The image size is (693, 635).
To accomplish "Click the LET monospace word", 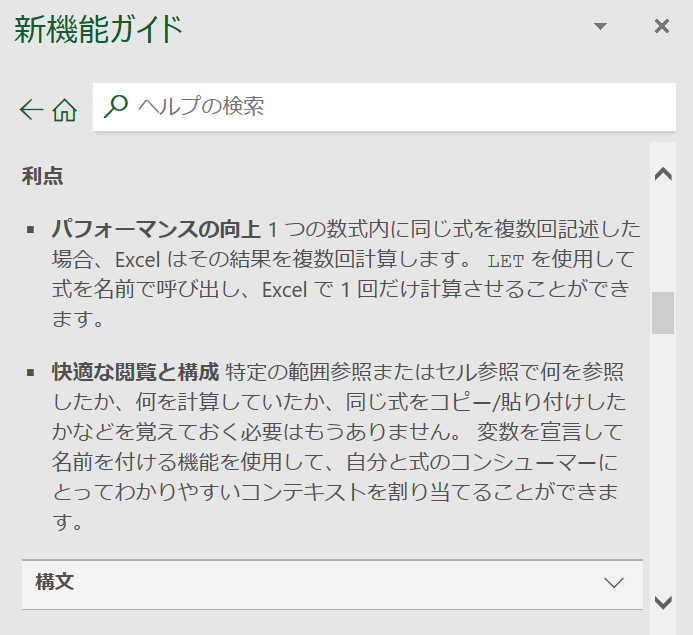I will tap(506, 261).
